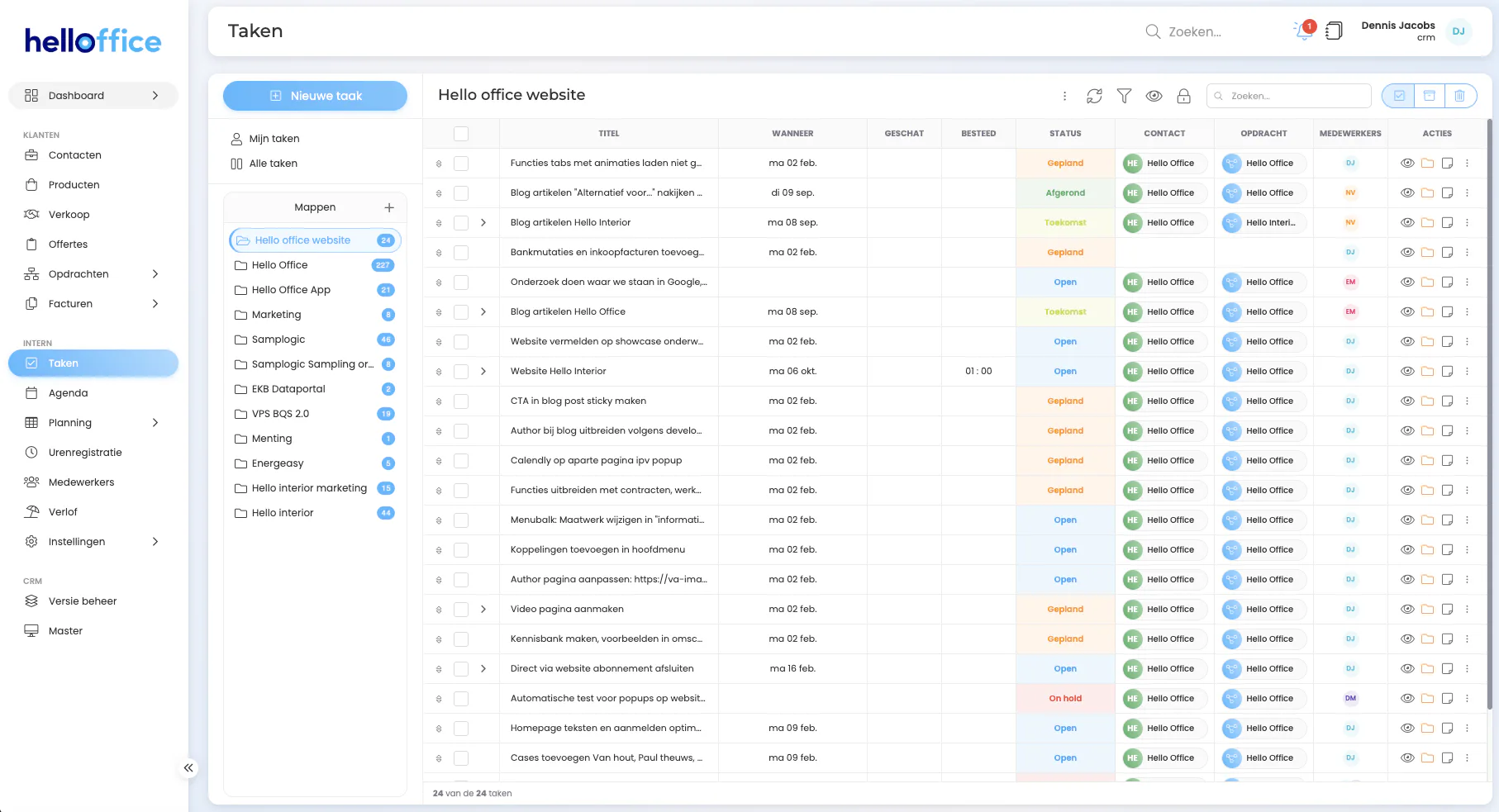Viewport: 1499px width, 812px height.
Task: Expand subtasks of 'Blog artikelen Hello Interior'
Action: tap(483, 222)
